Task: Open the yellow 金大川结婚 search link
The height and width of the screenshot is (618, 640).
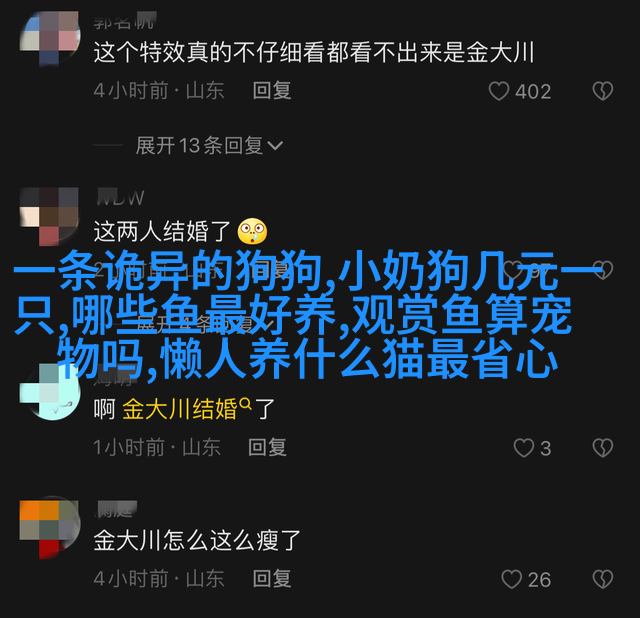Action: (x=180, y=409)
